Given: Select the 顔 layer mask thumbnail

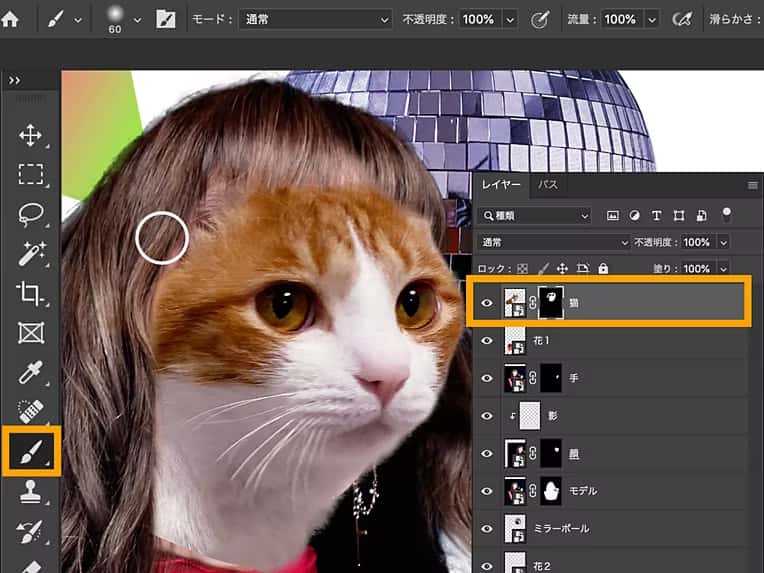Looking at the screenshot, I should (551, 453).
